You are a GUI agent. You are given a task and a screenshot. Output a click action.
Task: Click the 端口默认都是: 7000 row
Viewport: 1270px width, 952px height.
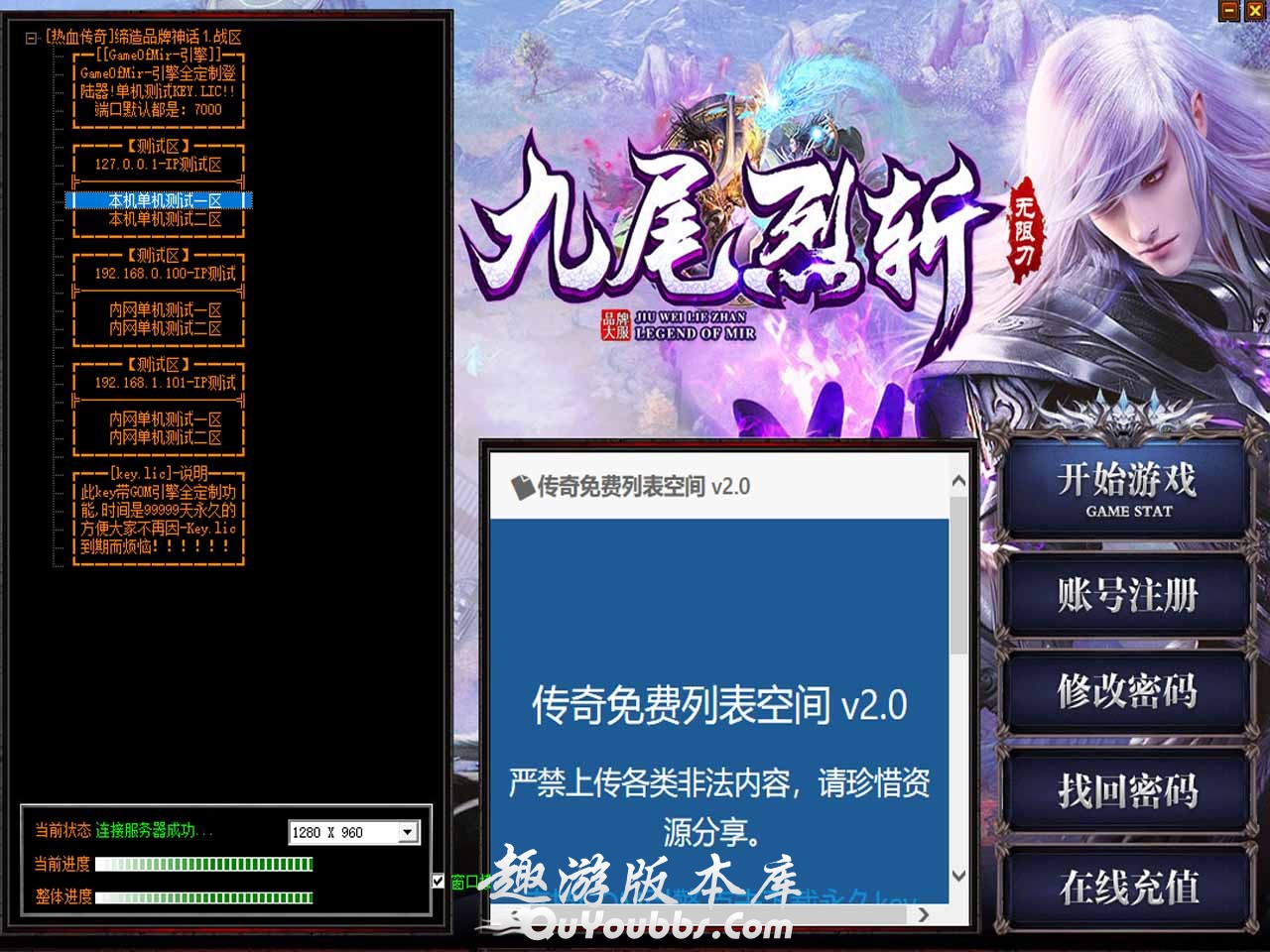pyautogui.click(x=159, y=110)
